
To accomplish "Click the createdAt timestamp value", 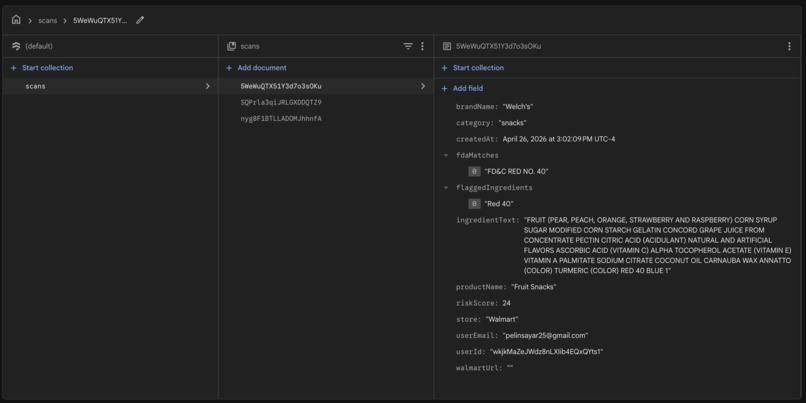I will tap(559, 139).
